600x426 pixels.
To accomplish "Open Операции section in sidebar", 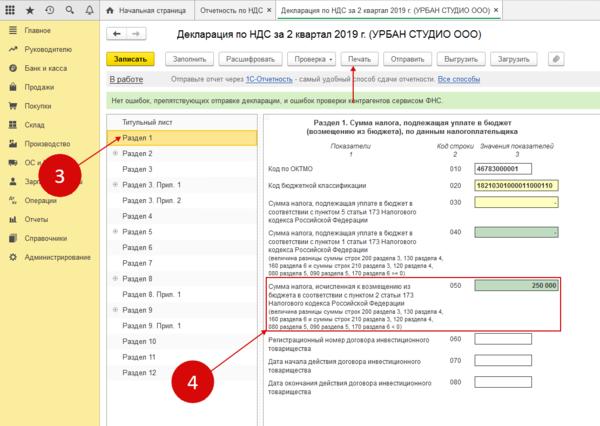I will 41,201.
